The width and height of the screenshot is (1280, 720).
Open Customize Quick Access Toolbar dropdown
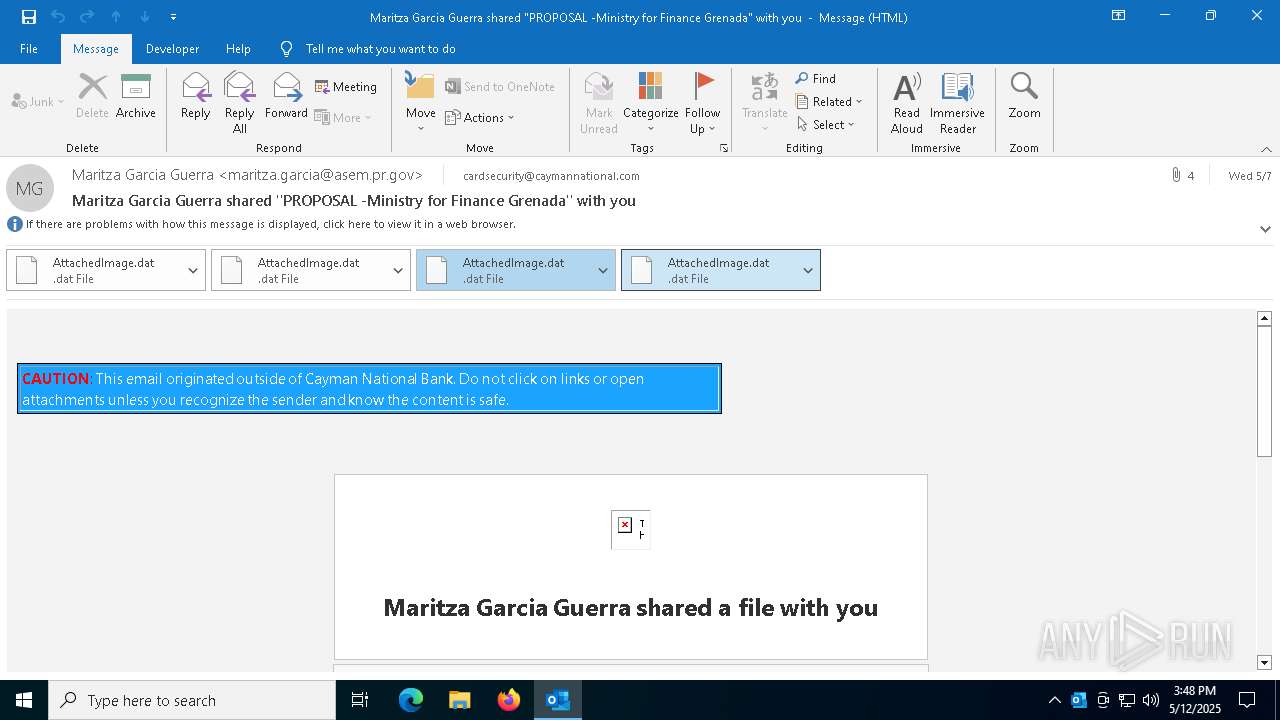pyautogui.click(x=173, y=17)
